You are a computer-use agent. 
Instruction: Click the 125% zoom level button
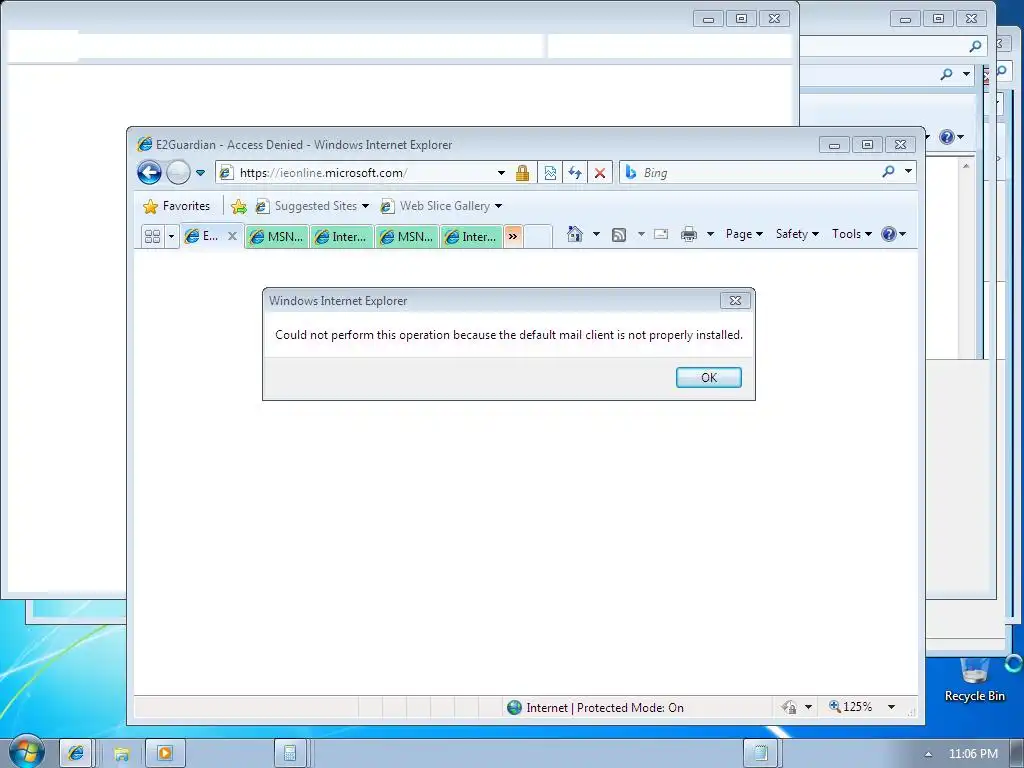click(x=850, y=707)
